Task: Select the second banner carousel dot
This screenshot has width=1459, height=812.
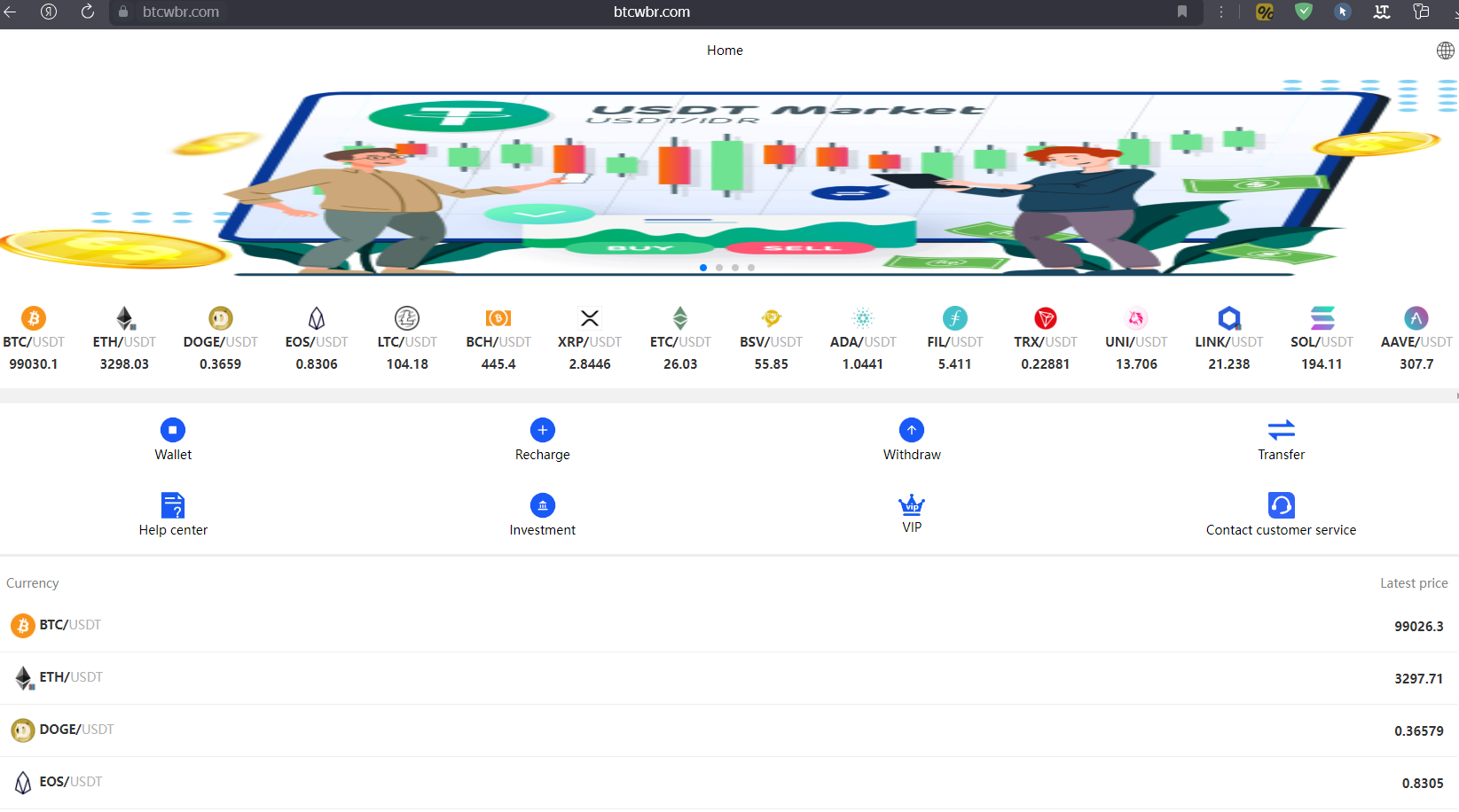Action: pos(719,268)
